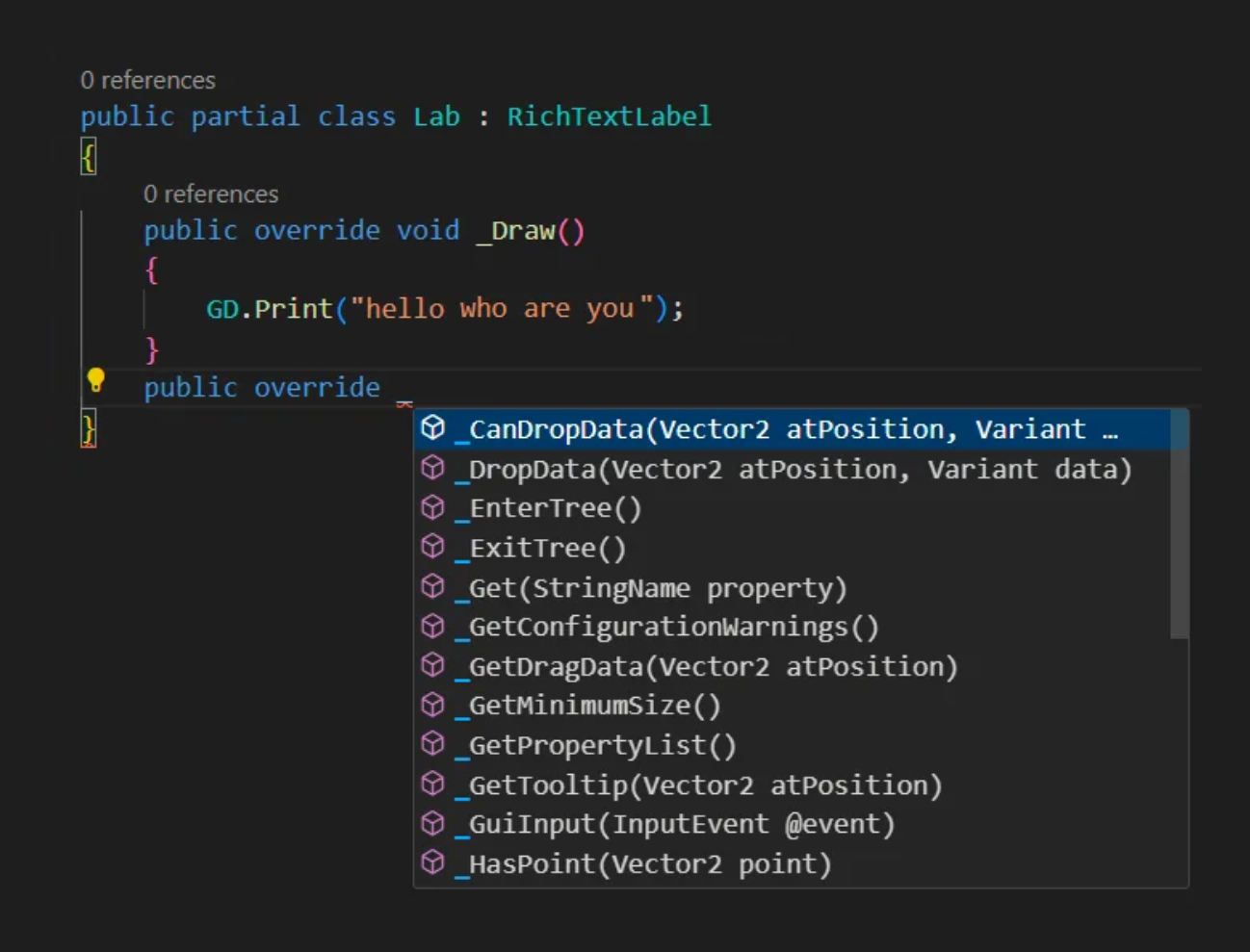Select _CanDropData(Vector2 atPosition, Variant …) completion
This screenshot has height=952, width=1250.
coord(793,429)
